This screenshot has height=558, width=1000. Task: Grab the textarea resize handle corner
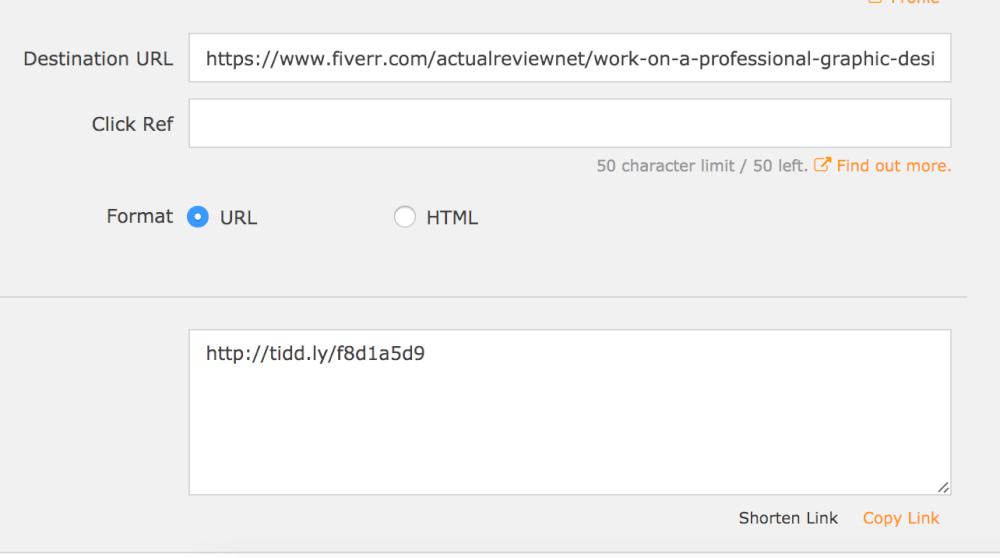[943, 487]
